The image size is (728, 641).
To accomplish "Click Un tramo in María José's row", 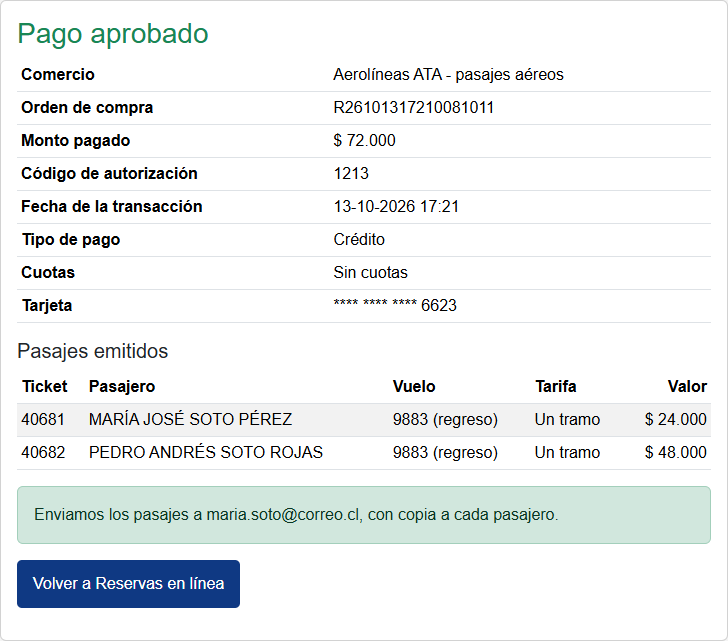I will (x=567, y=419).
